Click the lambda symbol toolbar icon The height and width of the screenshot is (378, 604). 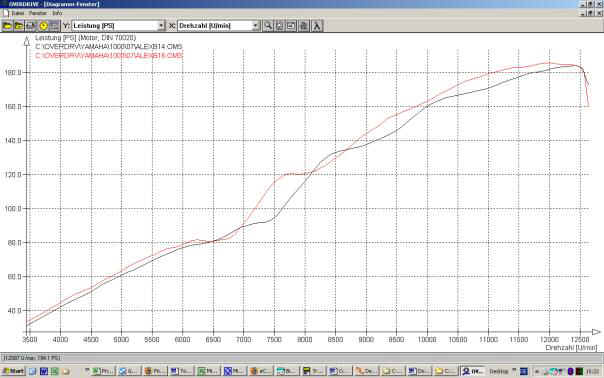(317, 26)
